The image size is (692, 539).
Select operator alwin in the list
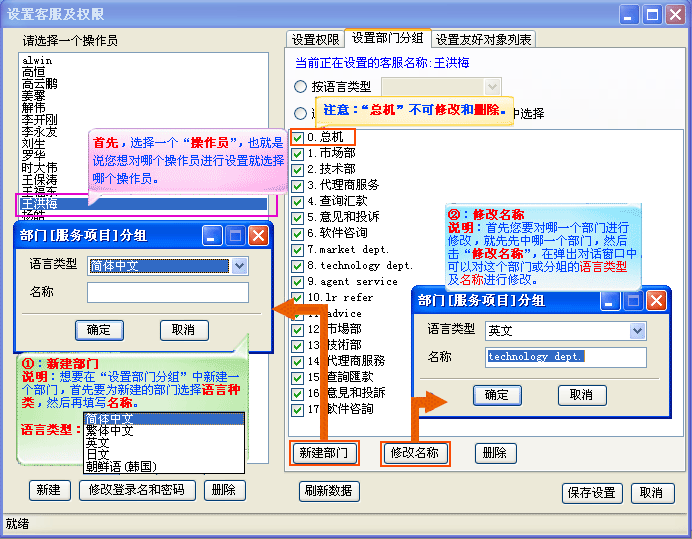pyautogui.click(x=37, y=61)
